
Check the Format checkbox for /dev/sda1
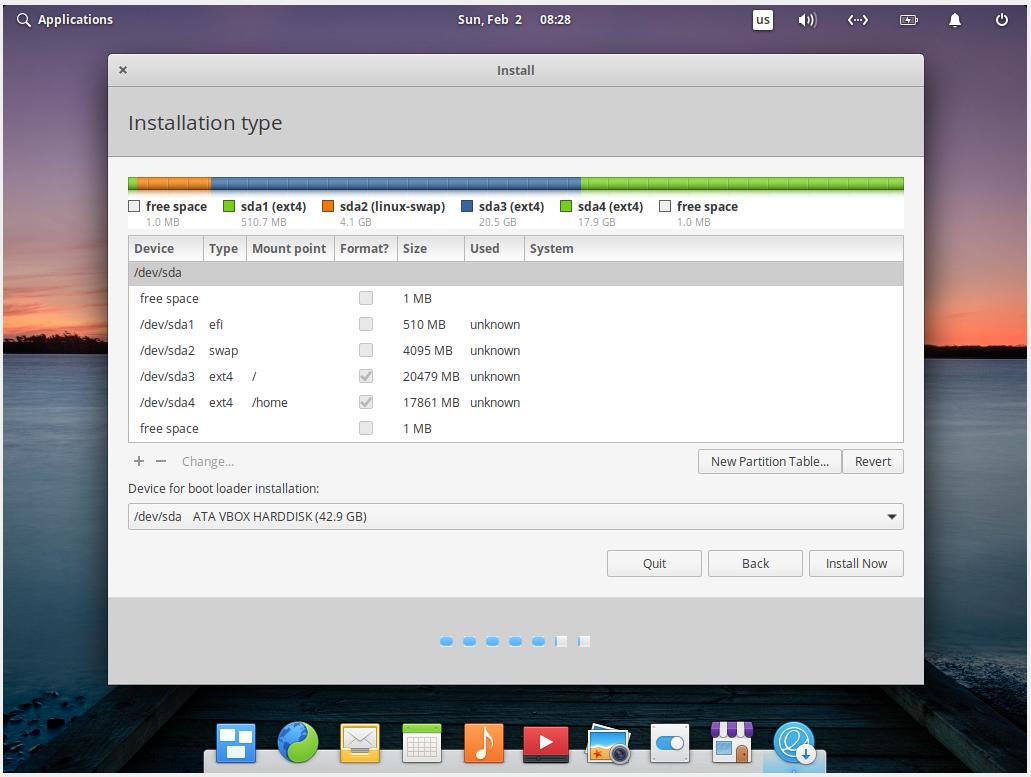pyautogui.click(x=365, y=324)
